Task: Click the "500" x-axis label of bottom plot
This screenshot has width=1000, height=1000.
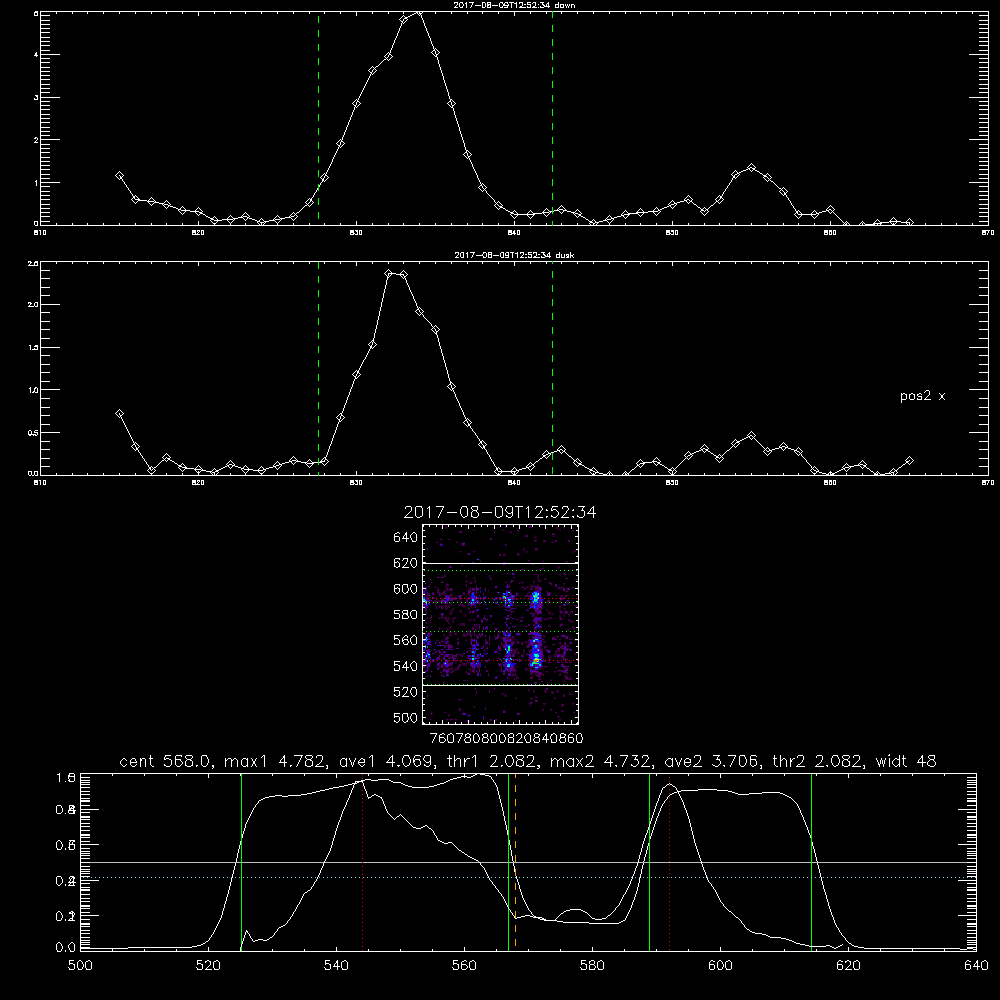Action: pyautogui.click(x=80, y=966)
